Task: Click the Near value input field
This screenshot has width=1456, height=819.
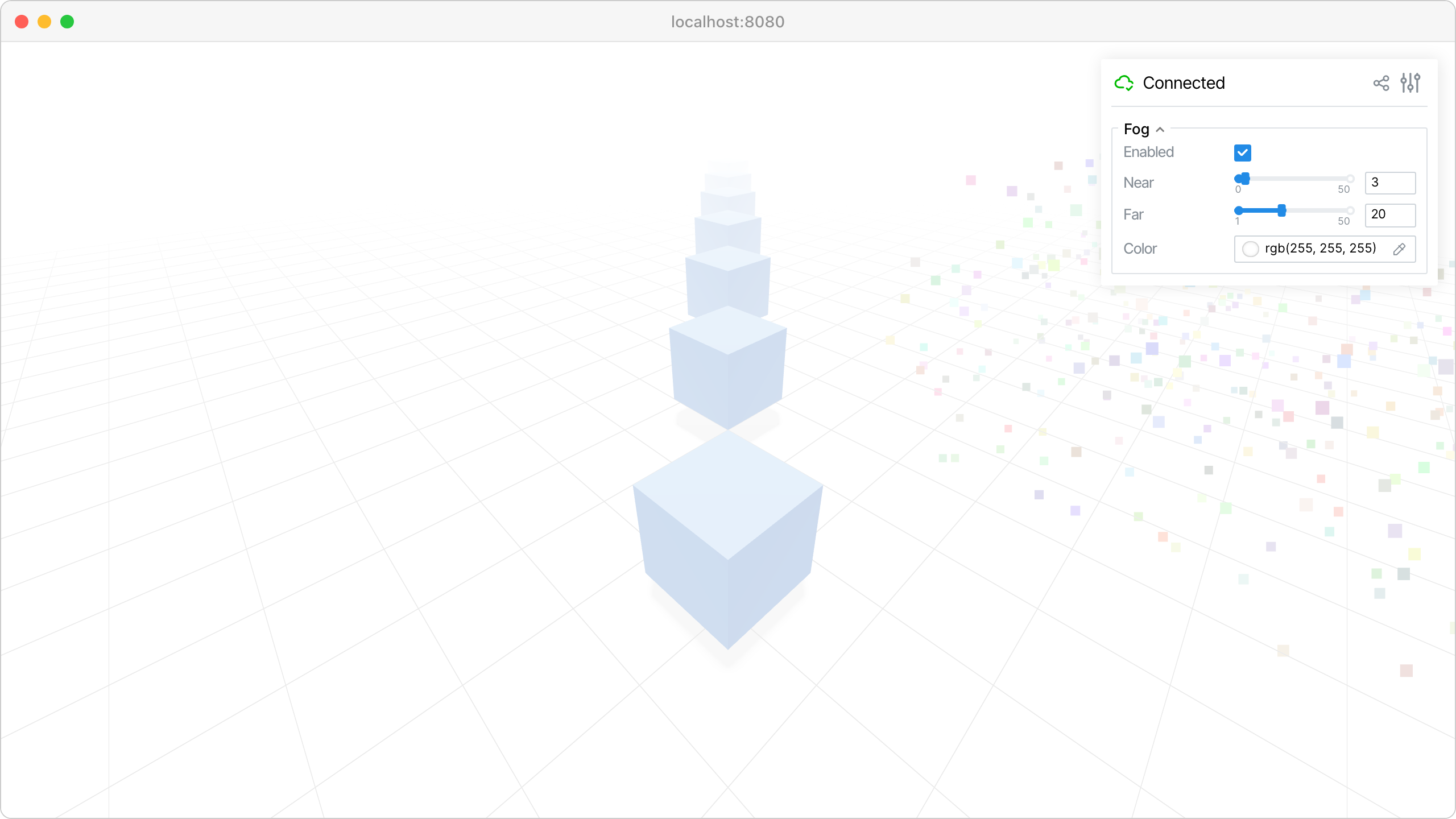Action: [1390, 183]
